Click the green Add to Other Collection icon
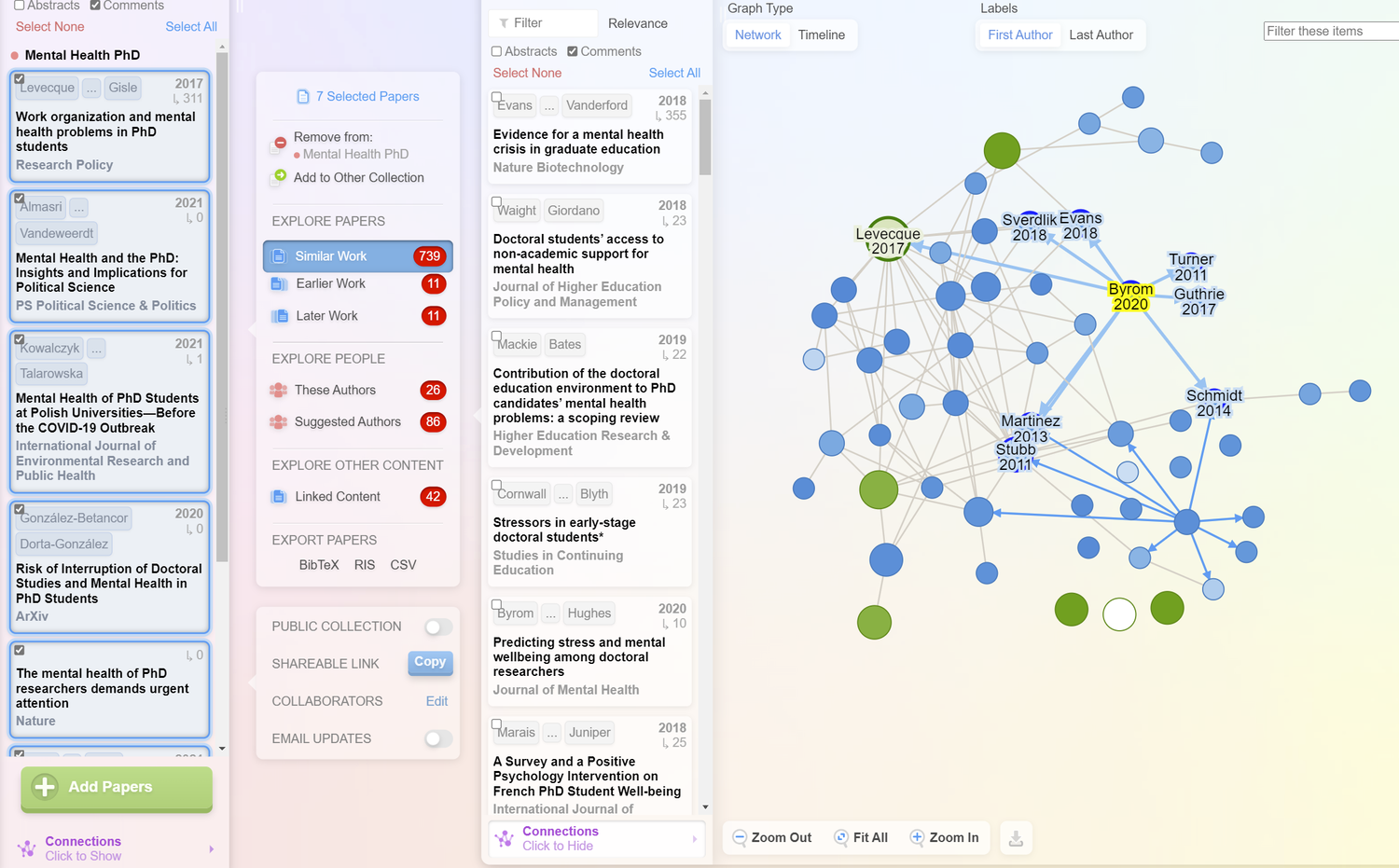Image resolution: width=1399 pixels, height=868 pixels. (279, 176)
